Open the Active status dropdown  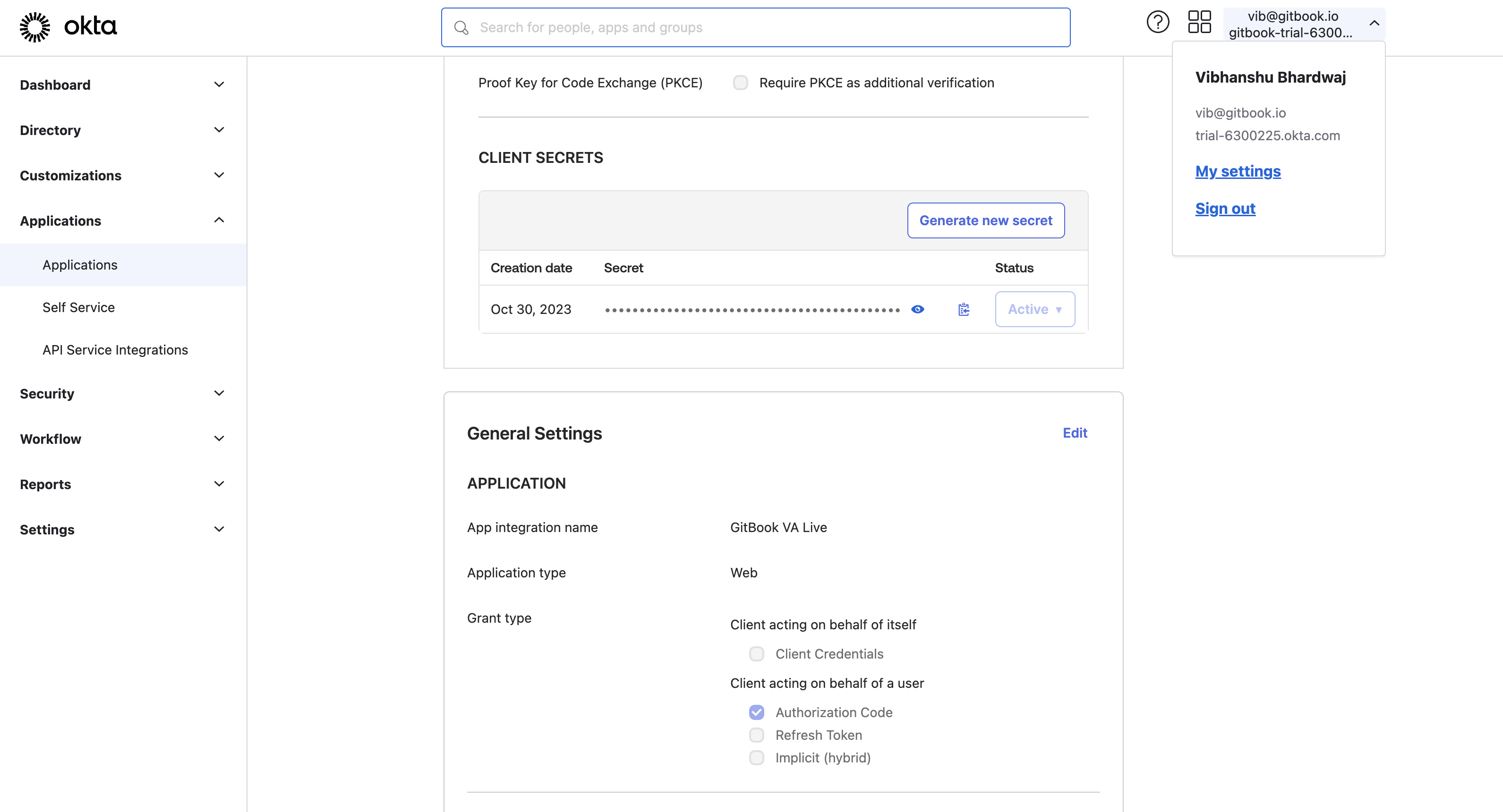1034,309
